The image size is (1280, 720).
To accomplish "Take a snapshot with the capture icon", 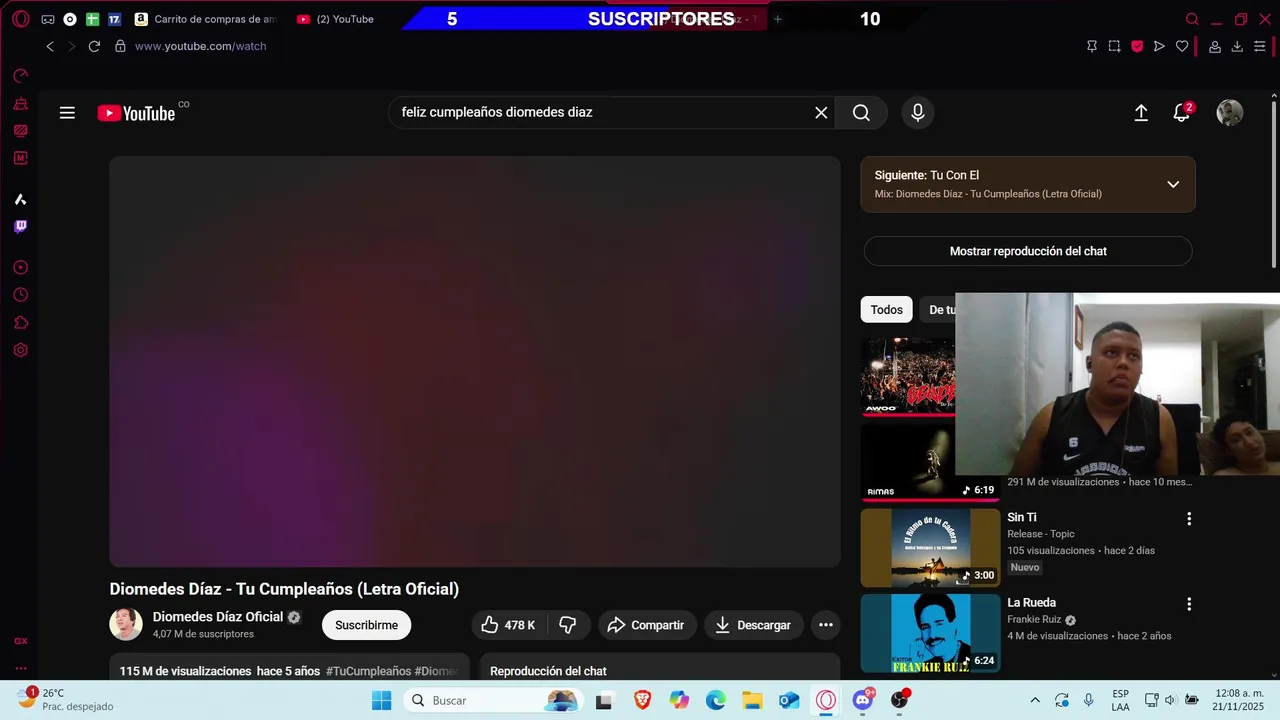I will [x=1114, y=46].
